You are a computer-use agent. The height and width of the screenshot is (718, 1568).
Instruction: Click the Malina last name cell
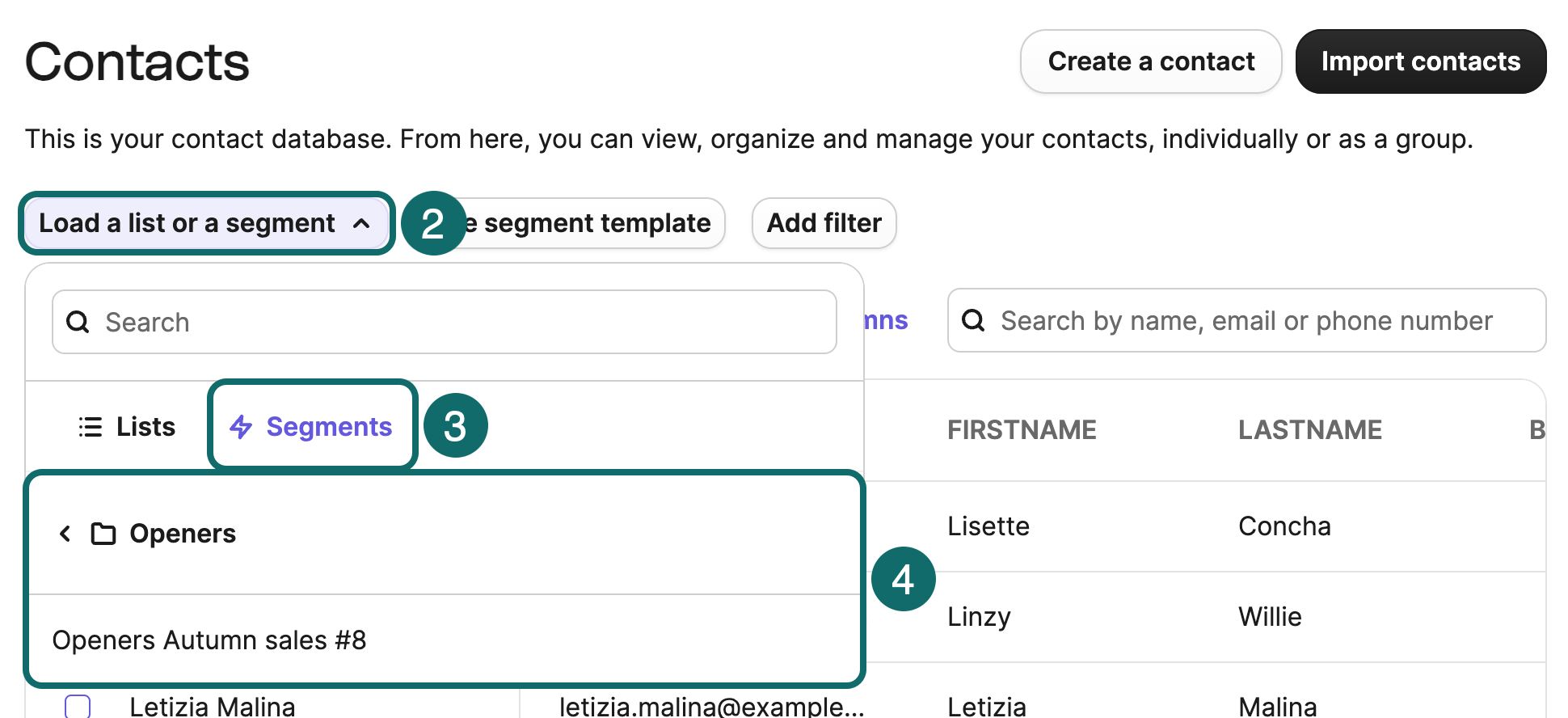click(1278, 706)
